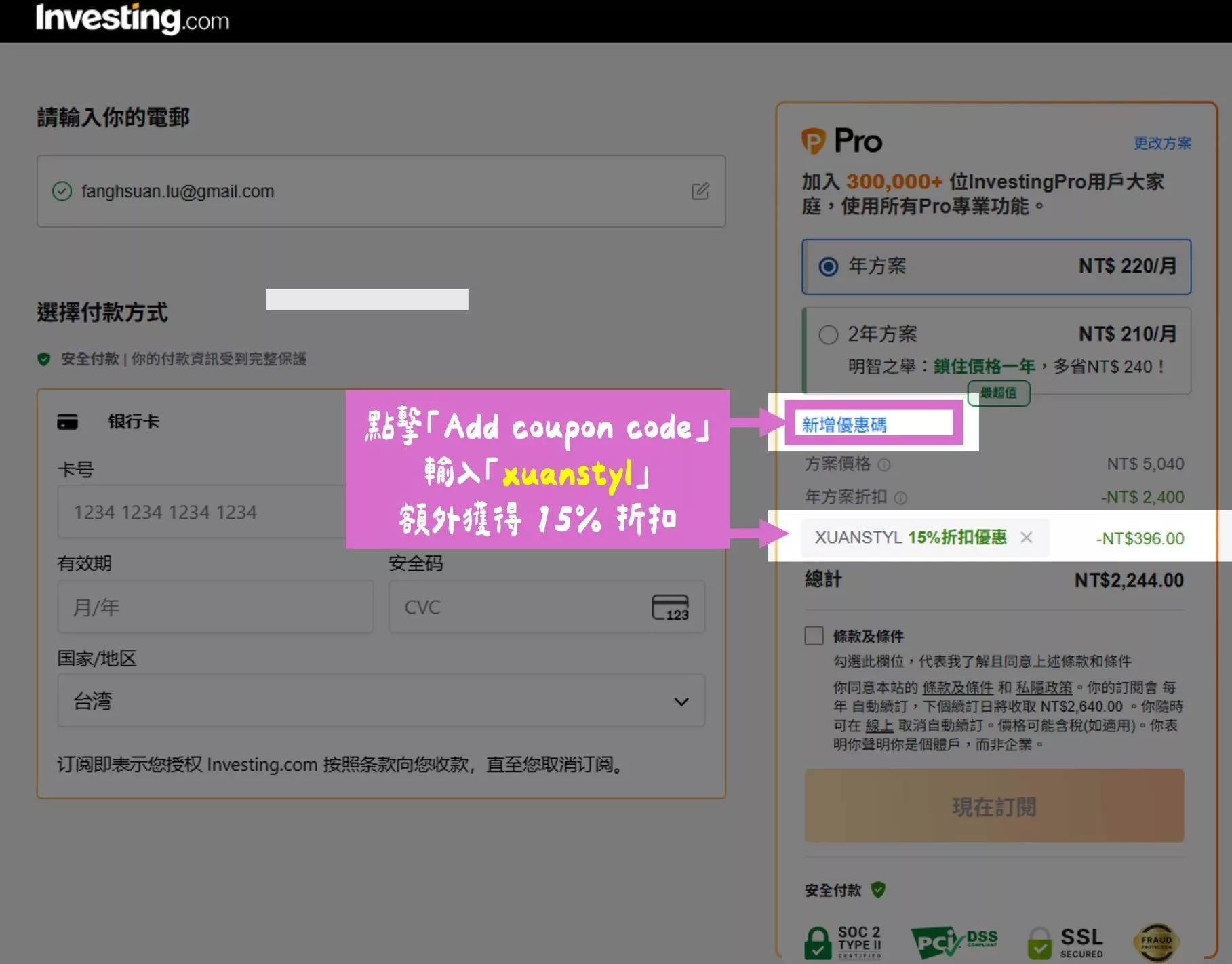Click the 更改方案 link
This screenshot has height=964, width=1232.
point(1163,143)
